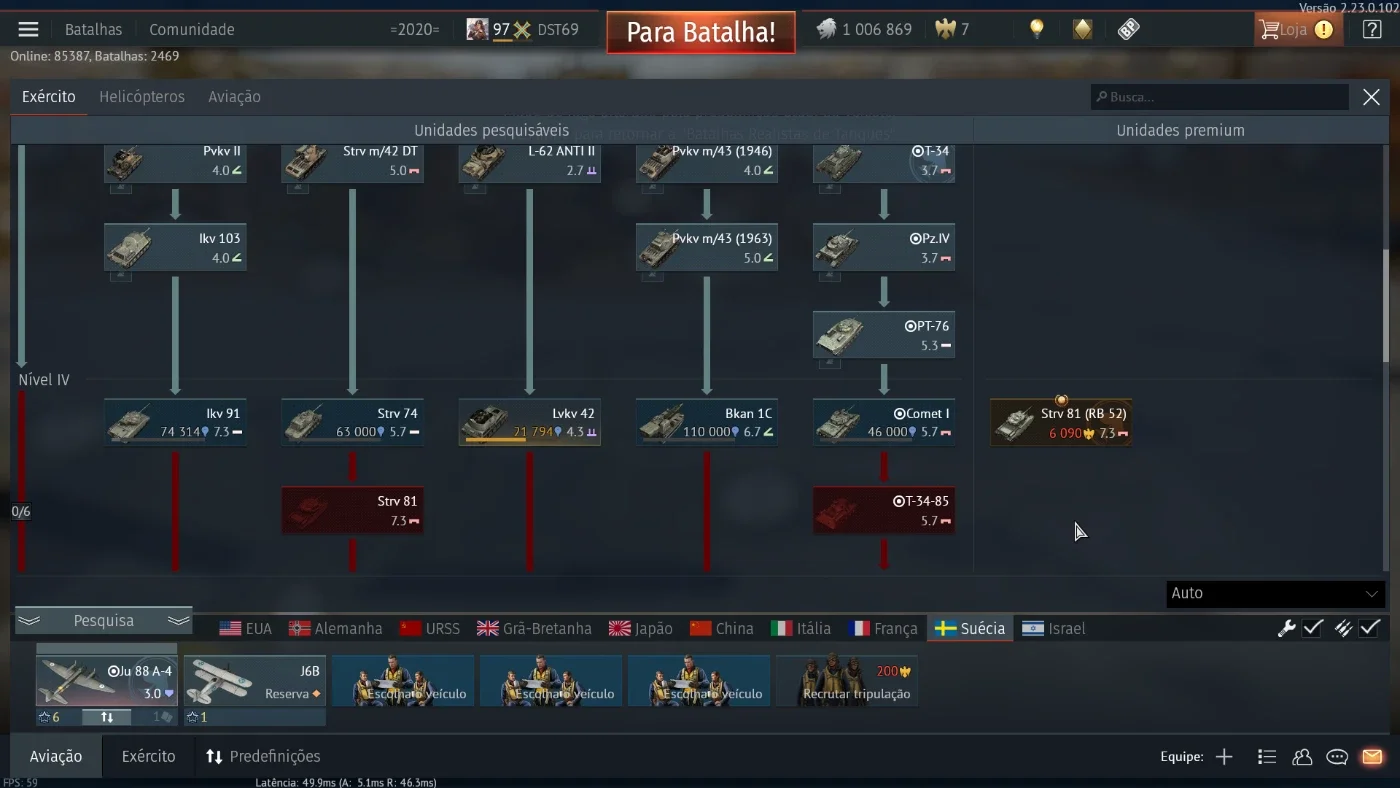Collapse the Pesquisa panel left chevron

[x=29, y=621]
